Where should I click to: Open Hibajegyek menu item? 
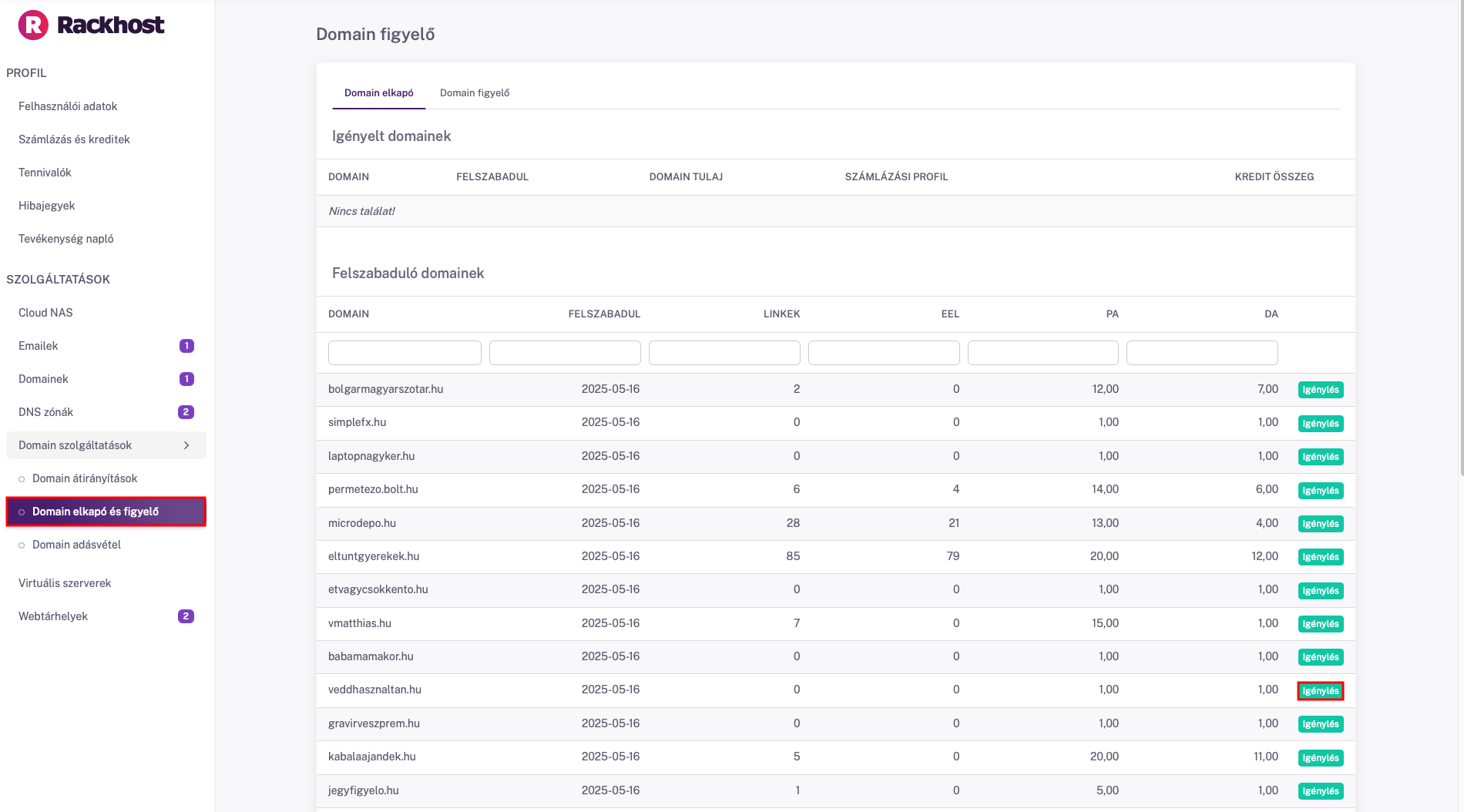(x=46, y=206)
